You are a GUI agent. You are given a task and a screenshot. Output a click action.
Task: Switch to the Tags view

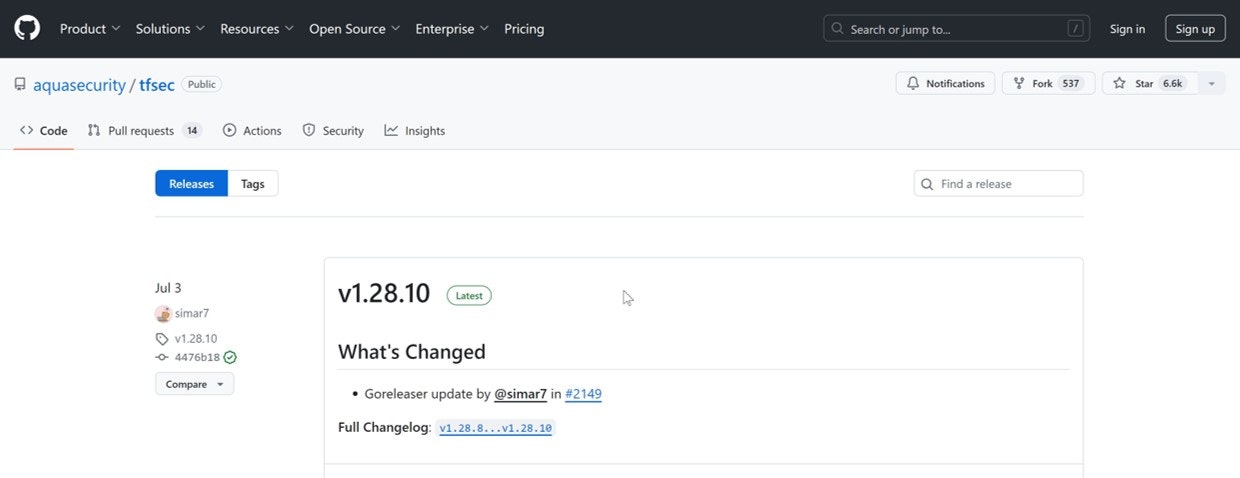tap(253, 184)
